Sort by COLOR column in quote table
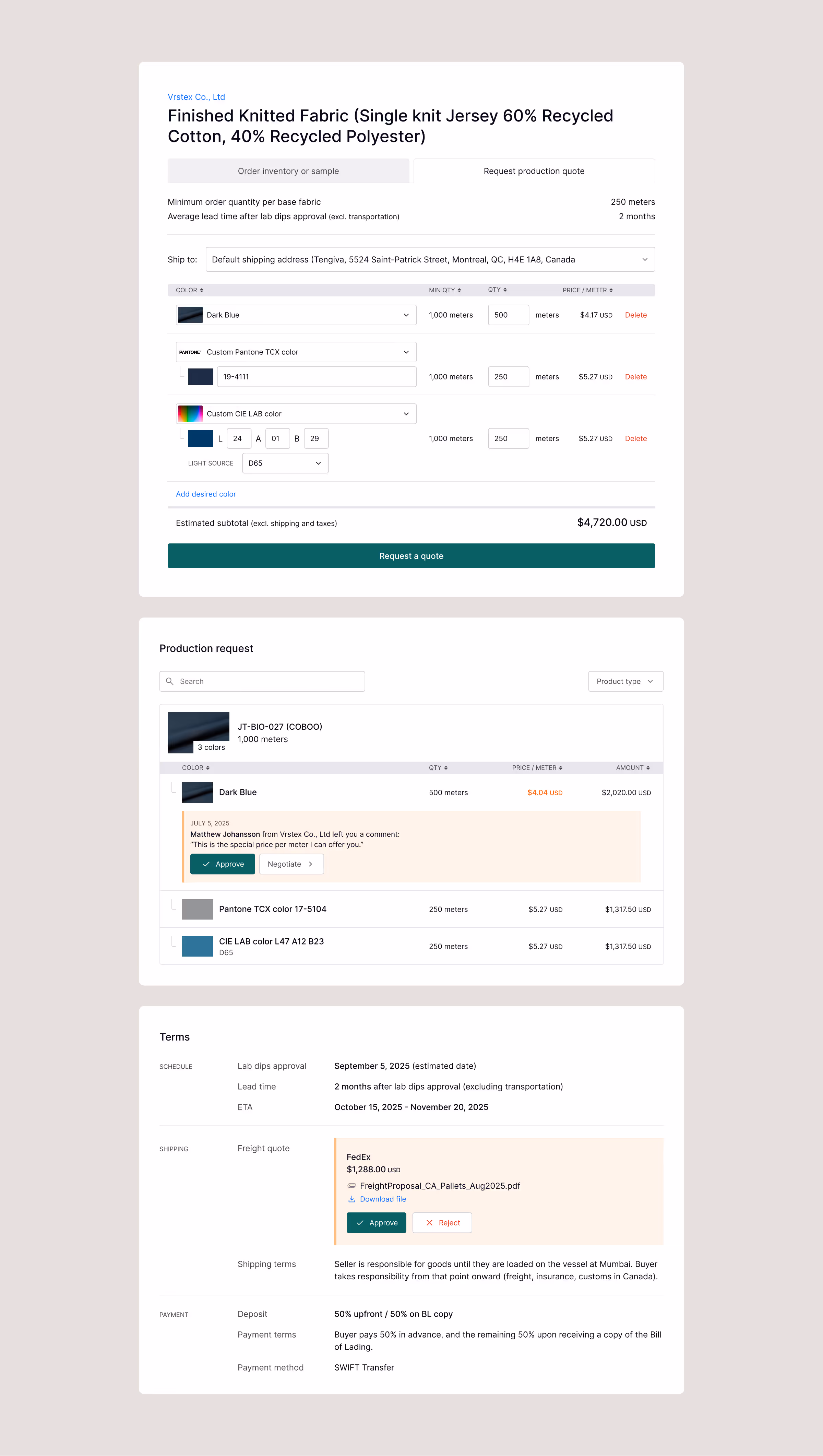Viewport: 823px width, 1456px height. (x=189, y=290)
